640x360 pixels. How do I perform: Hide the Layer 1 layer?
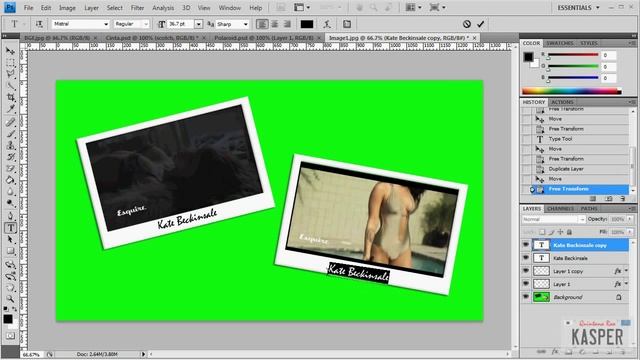526,284
